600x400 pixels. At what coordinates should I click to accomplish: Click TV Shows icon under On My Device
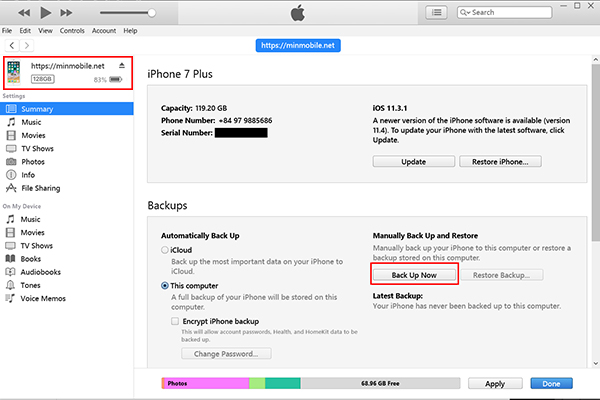pos(11,245)
